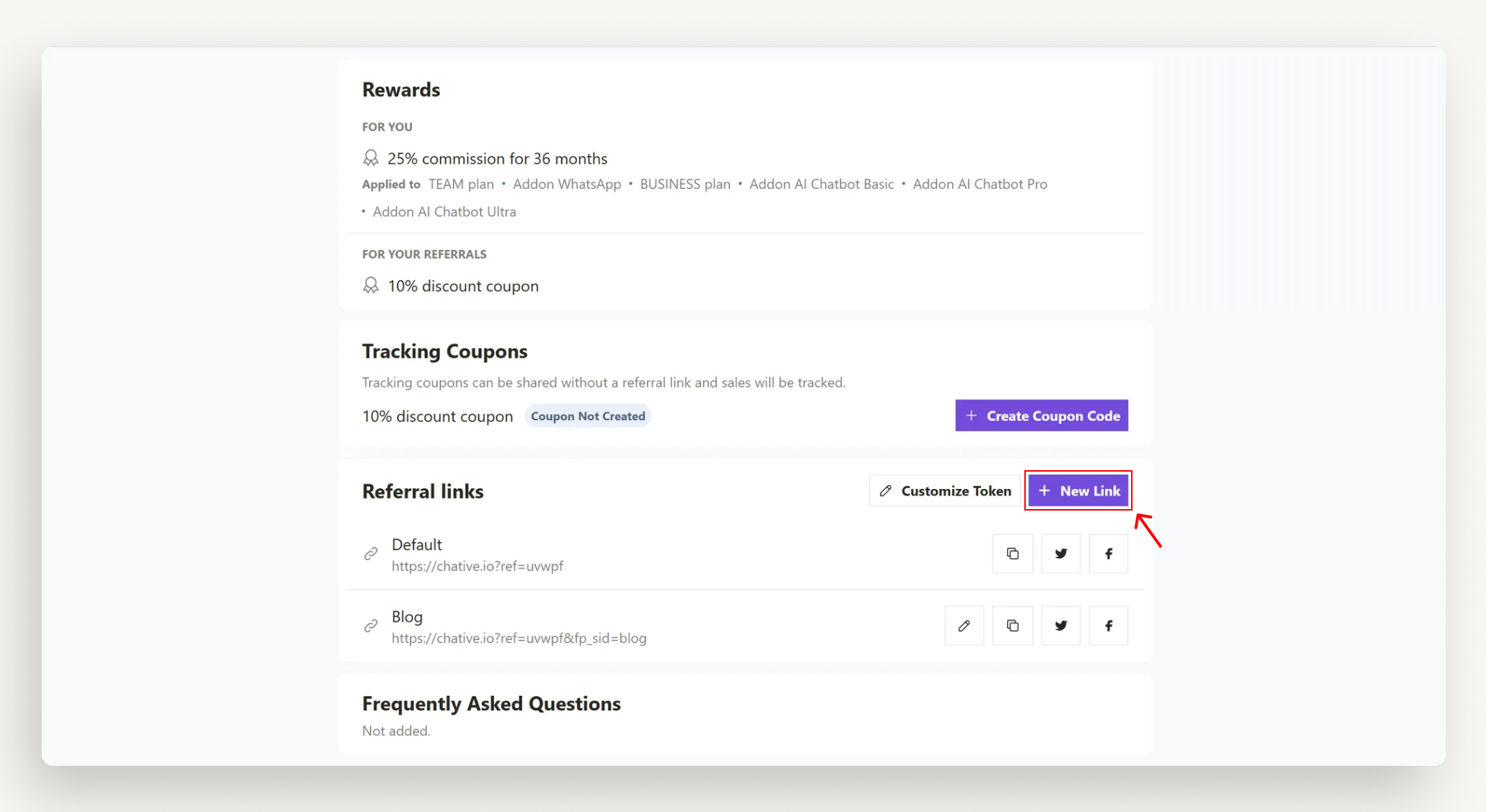Select the Addon WhatsApp link

(x=566, y=184)
